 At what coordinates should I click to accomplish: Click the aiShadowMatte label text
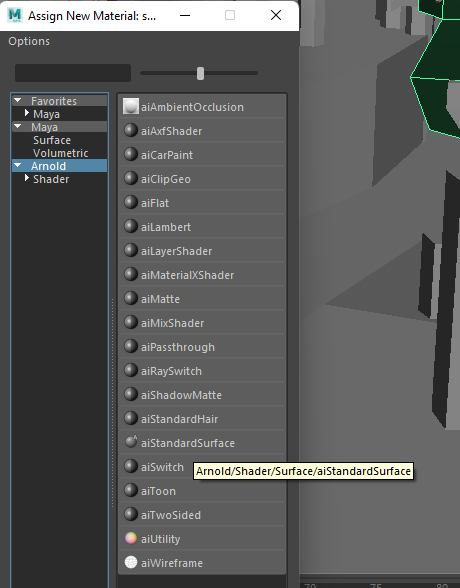tap(181, 395)
